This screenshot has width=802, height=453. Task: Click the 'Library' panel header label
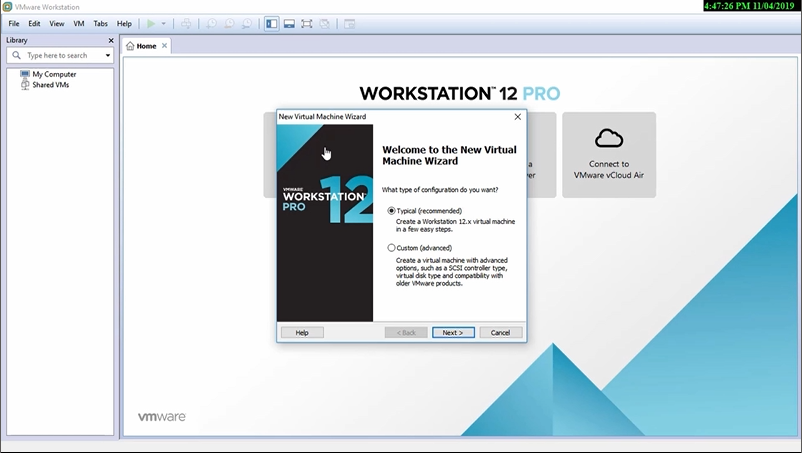click(17, 40)
